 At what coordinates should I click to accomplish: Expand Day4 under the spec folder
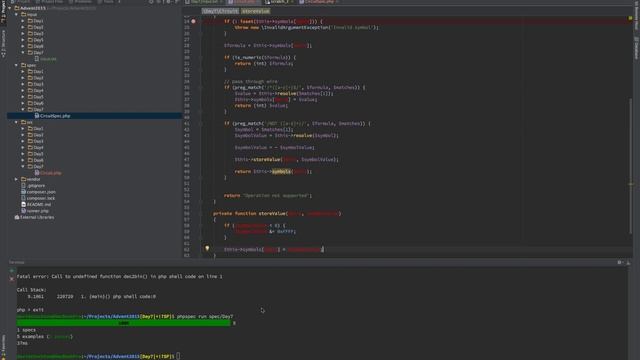23,91
